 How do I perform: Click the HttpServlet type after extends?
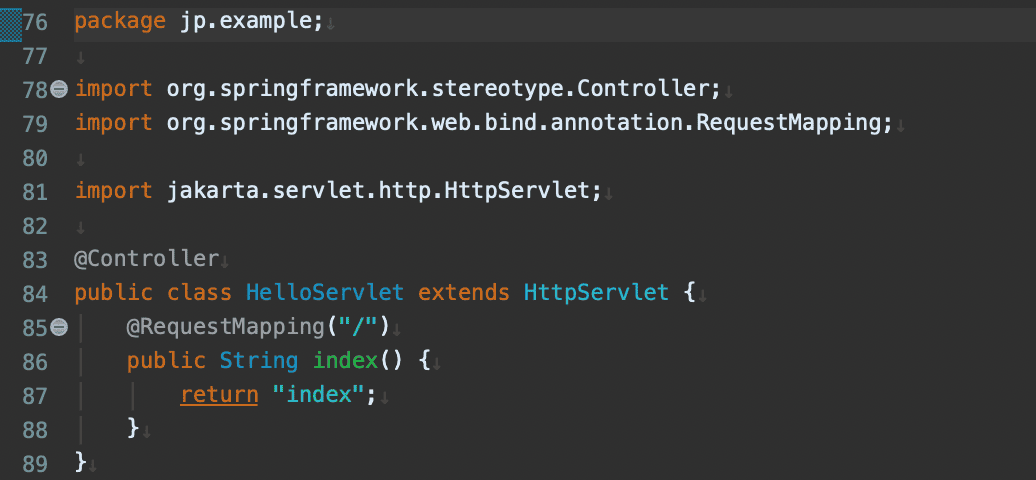596,292
